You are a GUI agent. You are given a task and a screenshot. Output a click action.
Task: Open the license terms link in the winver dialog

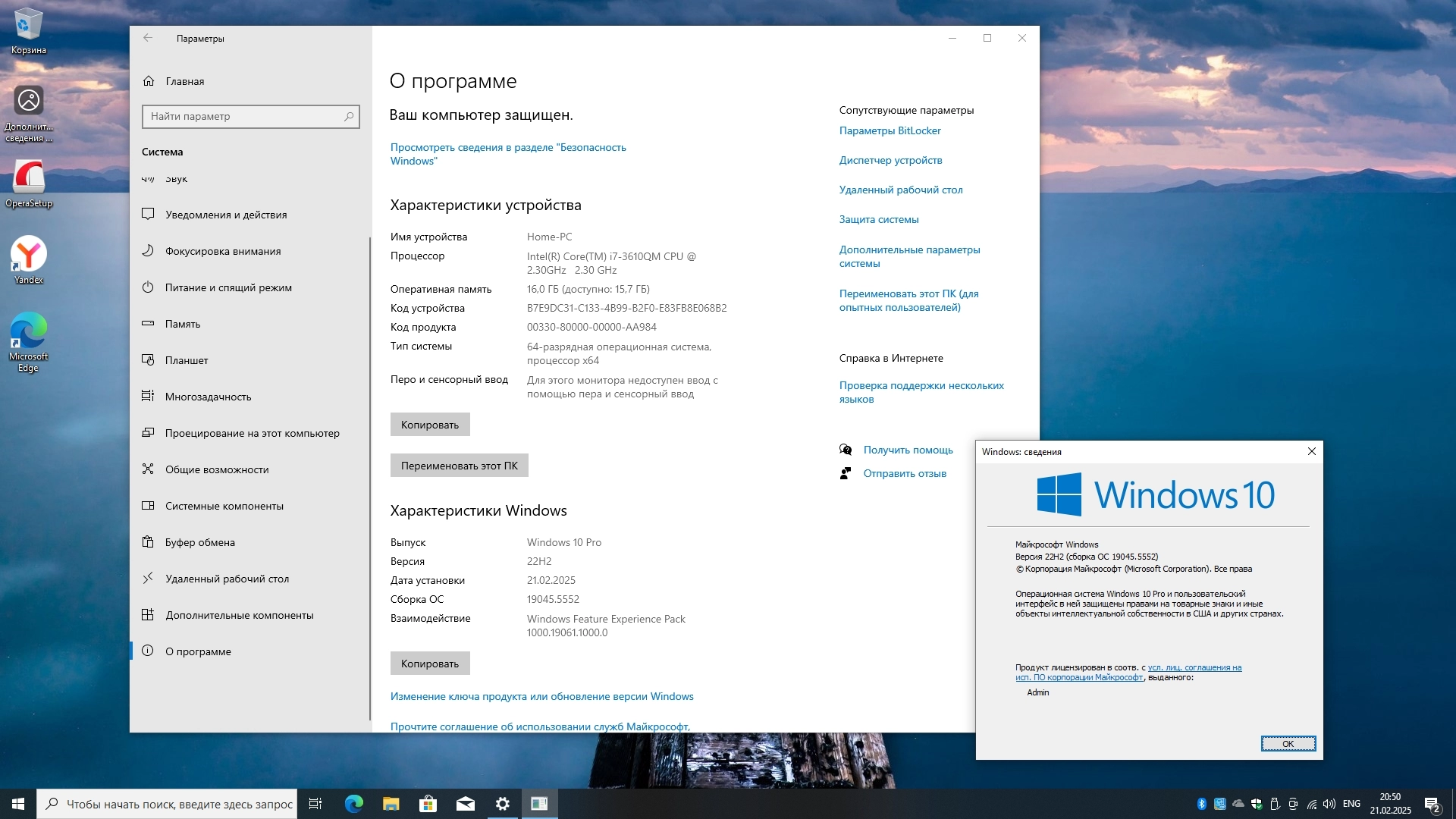tap(1194, 668)
